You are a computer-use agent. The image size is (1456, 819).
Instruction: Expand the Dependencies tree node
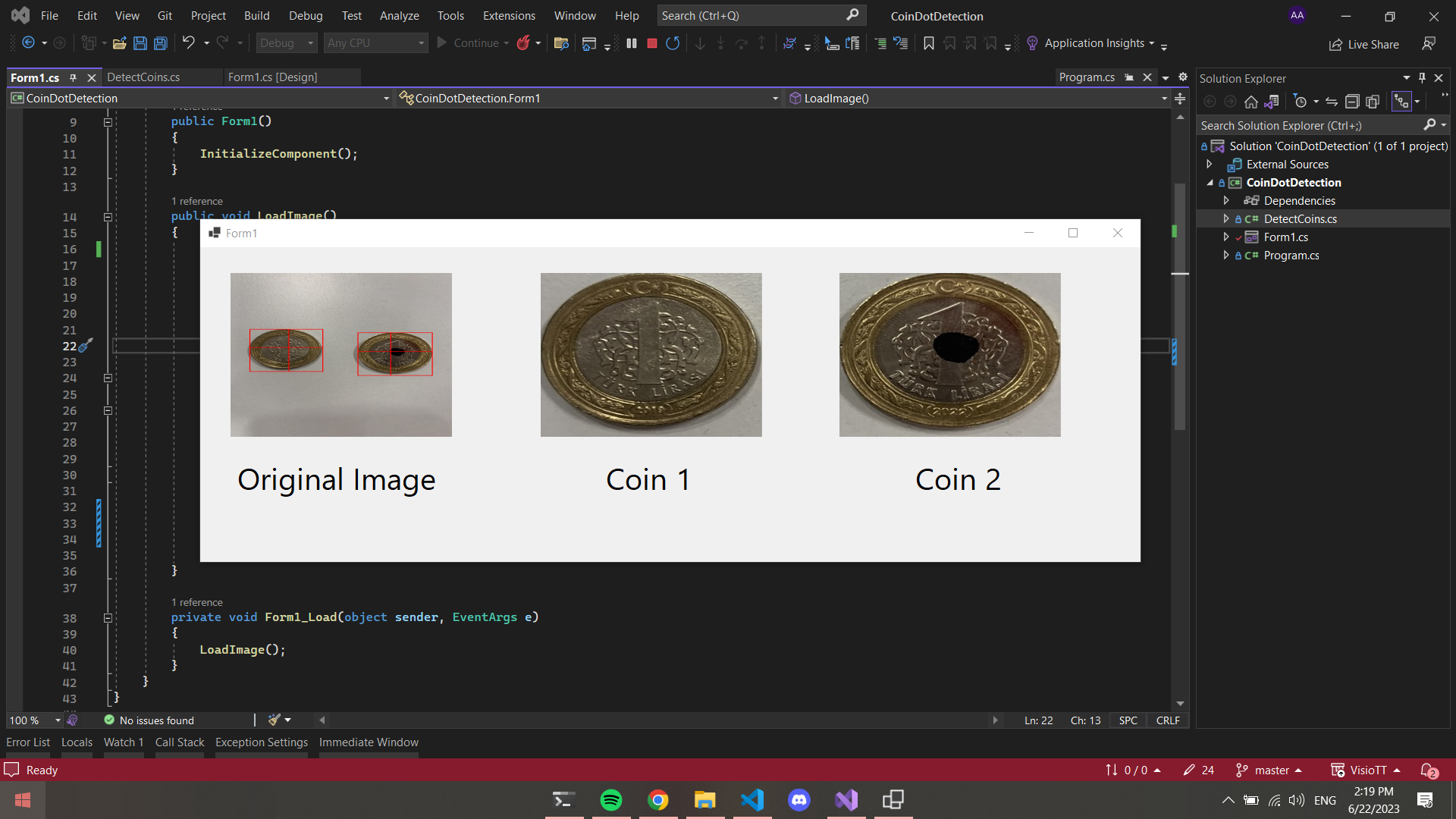[1226, 200]
